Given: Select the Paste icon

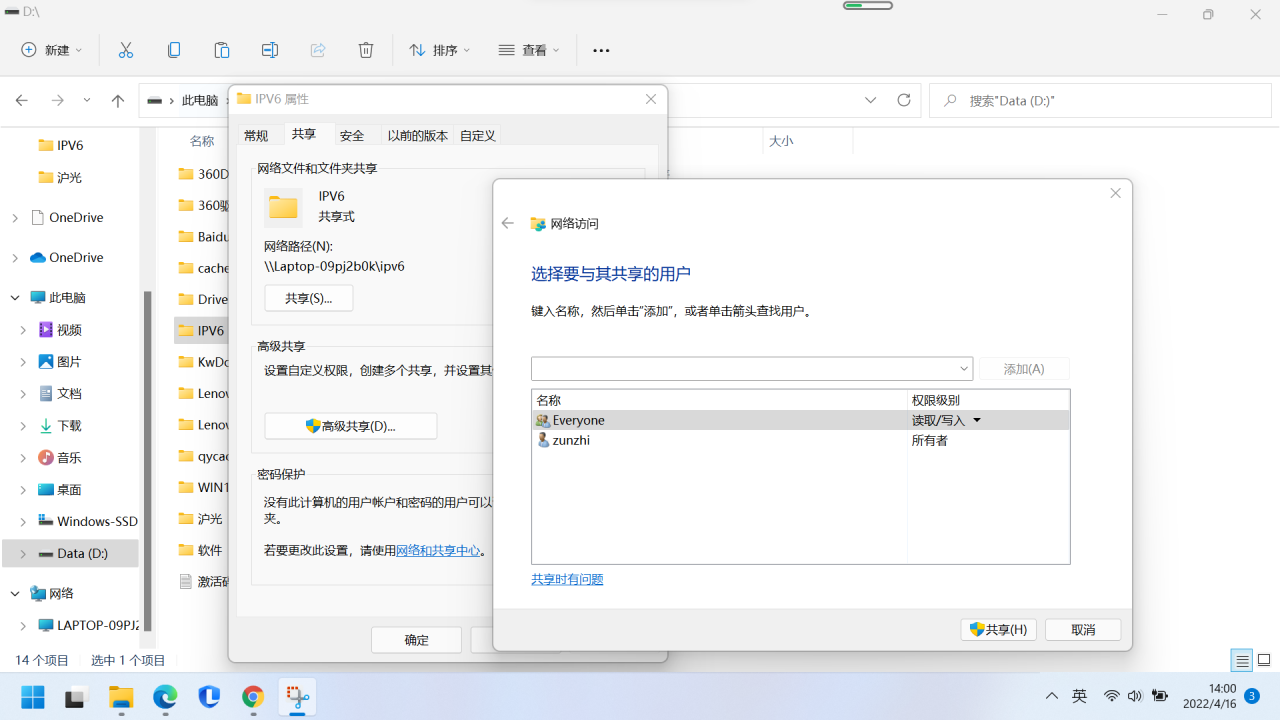Looking at the screenshot, I should 221,49.
